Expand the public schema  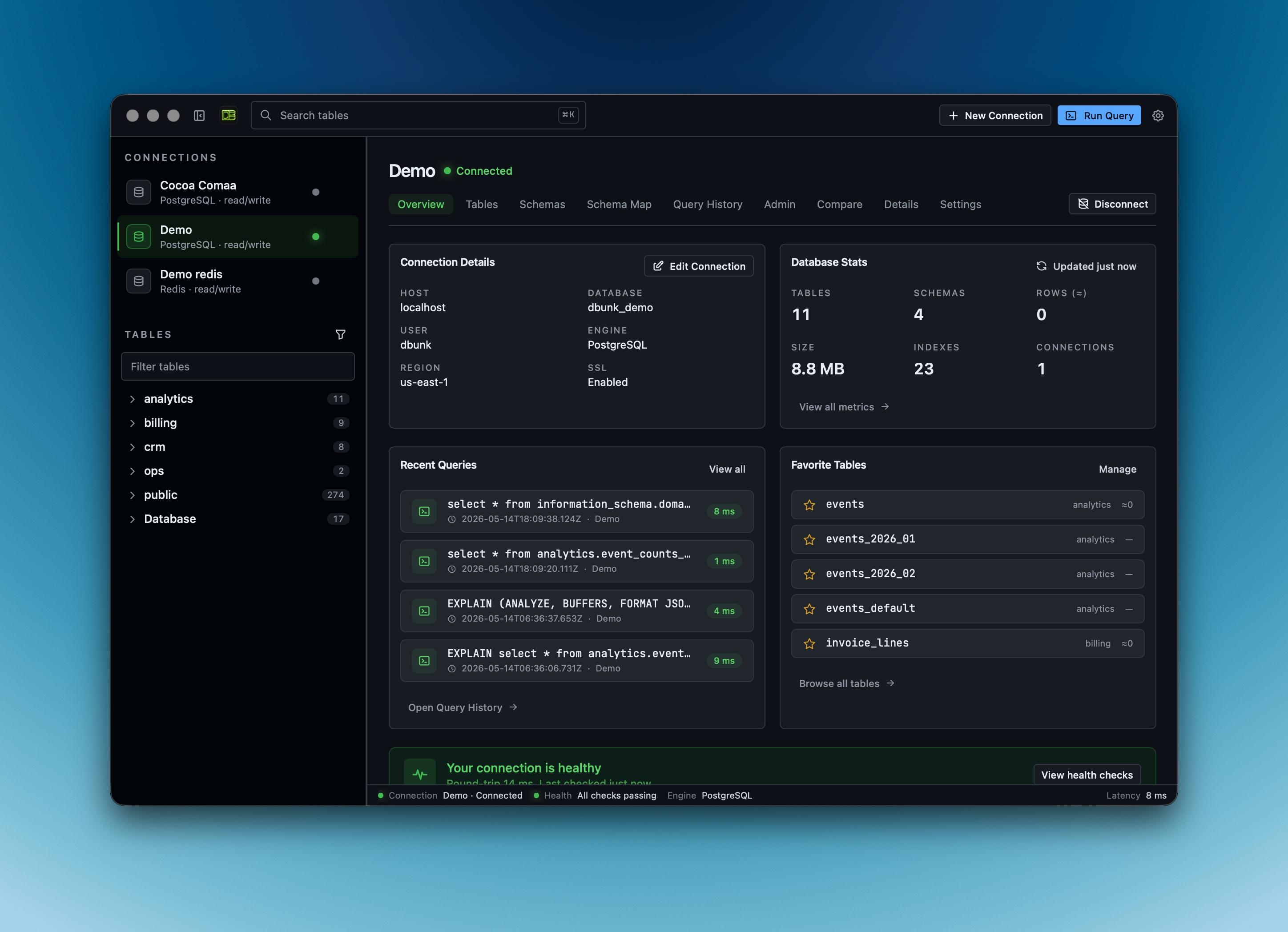click(133, 495)
